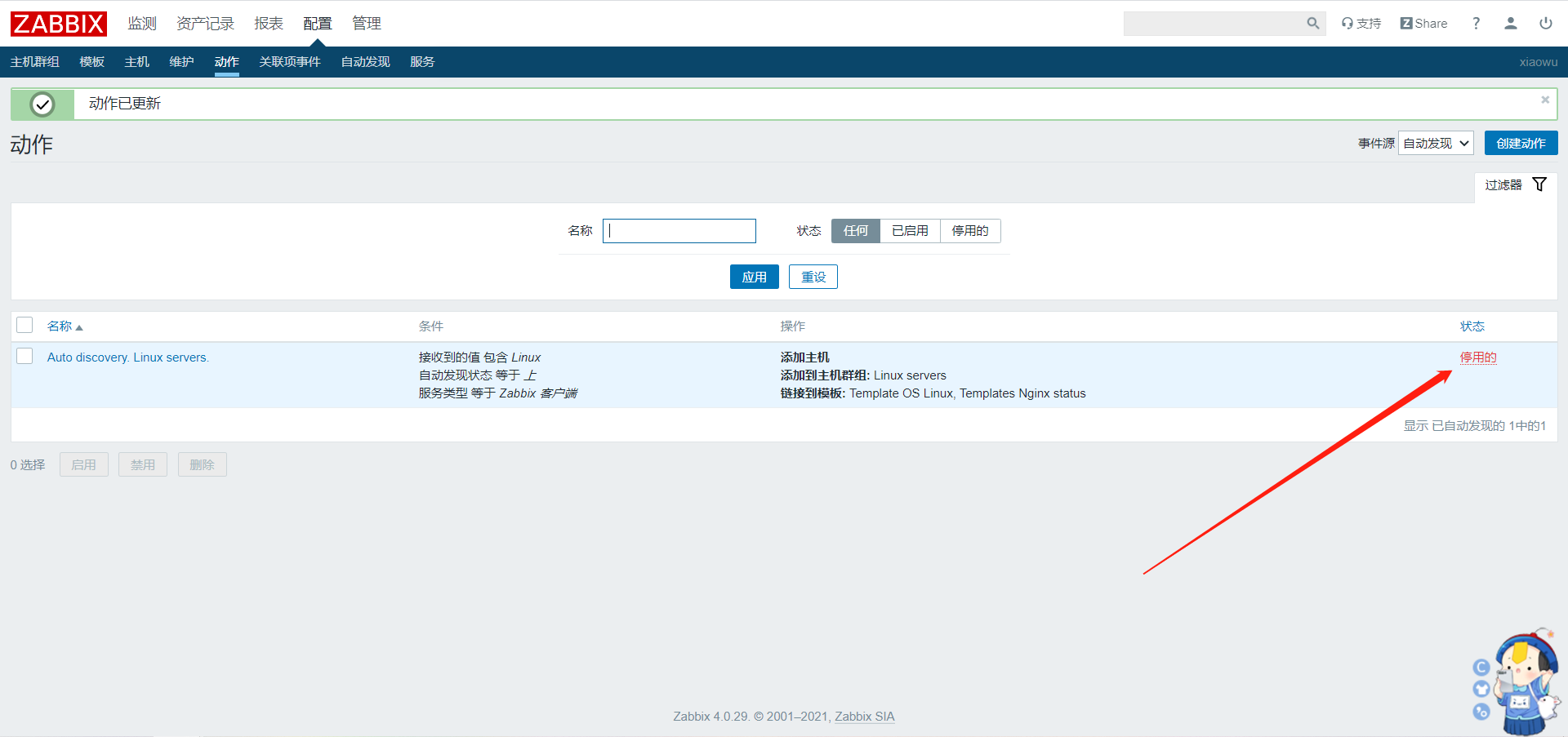1568x737 pixels.
Task: Focus the 名称 filter text field
Action: click(679, 231)
